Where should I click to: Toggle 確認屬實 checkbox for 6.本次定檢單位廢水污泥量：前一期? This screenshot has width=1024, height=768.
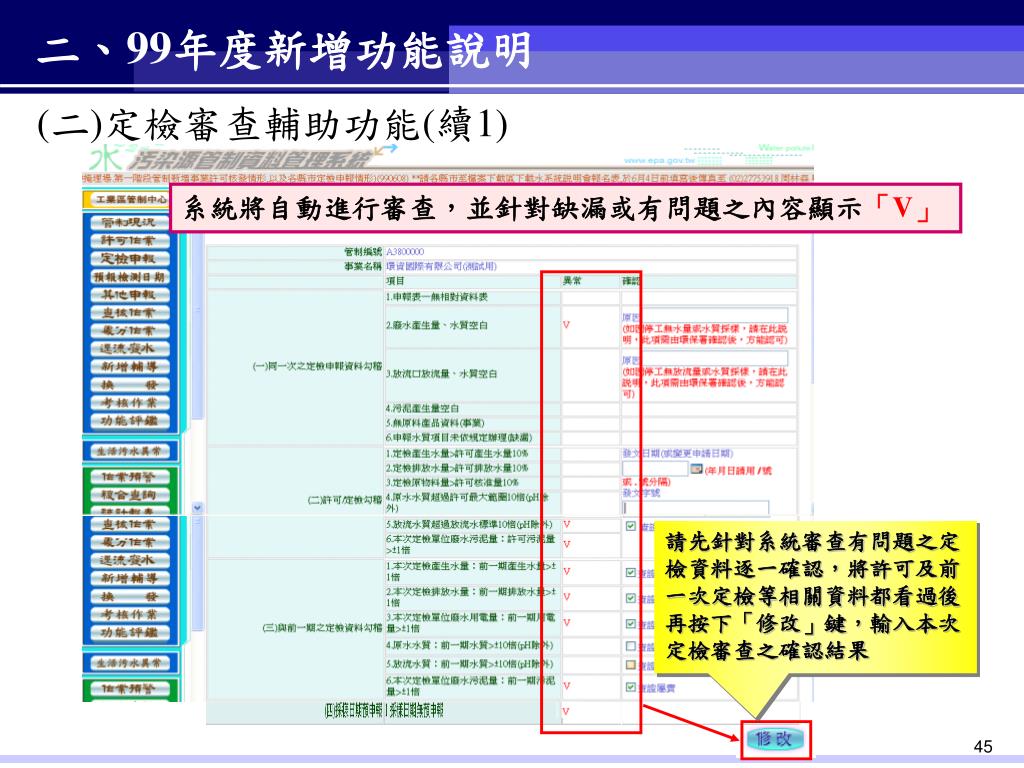point(630,687)
